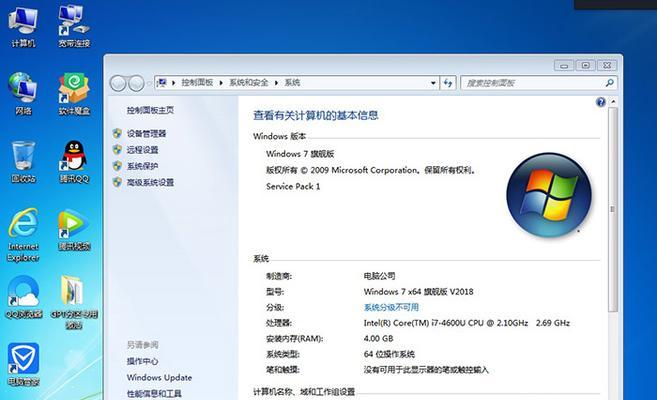Click the Intel Core i7-4600U processor value
The image size is (657, 400).
point(466,323)
